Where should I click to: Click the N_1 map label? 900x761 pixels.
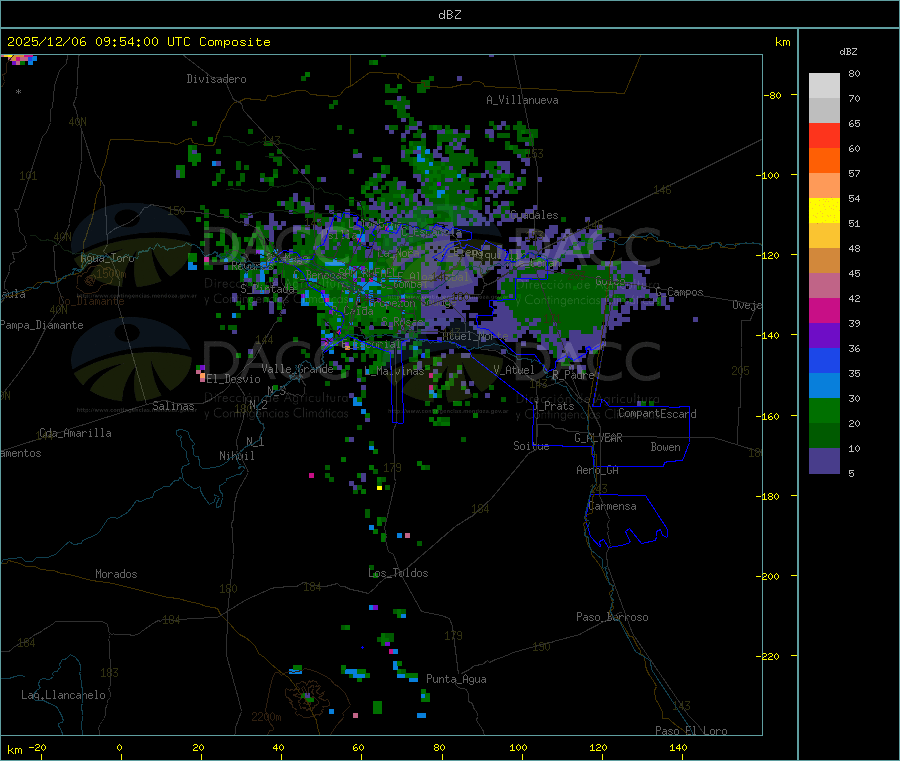coord(255,442)
